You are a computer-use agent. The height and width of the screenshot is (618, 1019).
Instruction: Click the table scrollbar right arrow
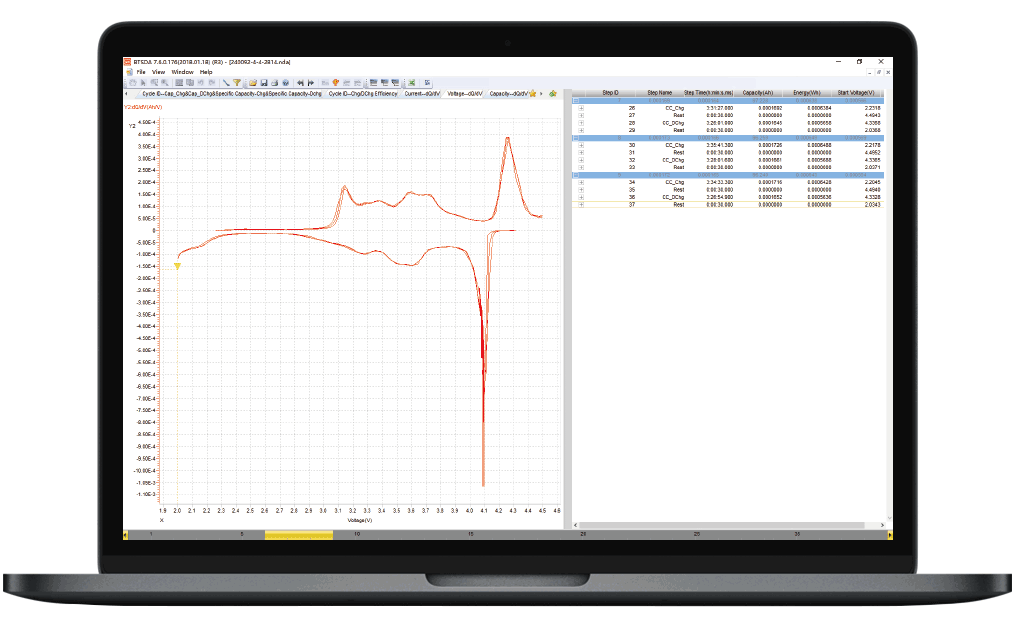tap(882, 525)
